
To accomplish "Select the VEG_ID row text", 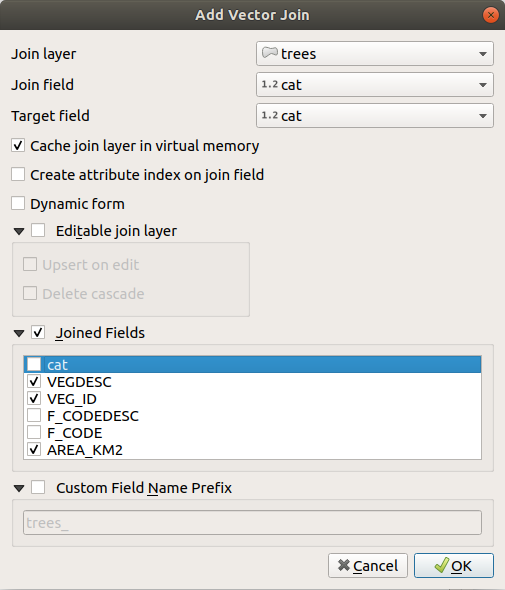I will coord(71,399).
